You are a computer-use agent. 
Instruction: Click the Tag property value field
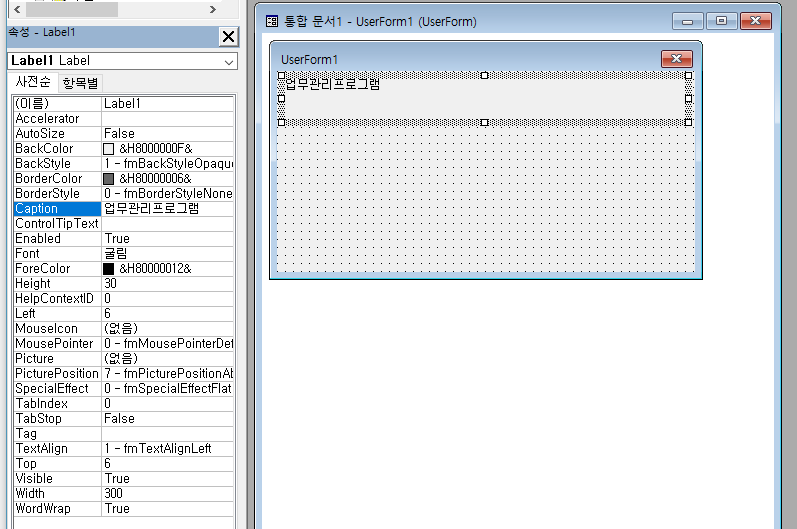point(168,433)
